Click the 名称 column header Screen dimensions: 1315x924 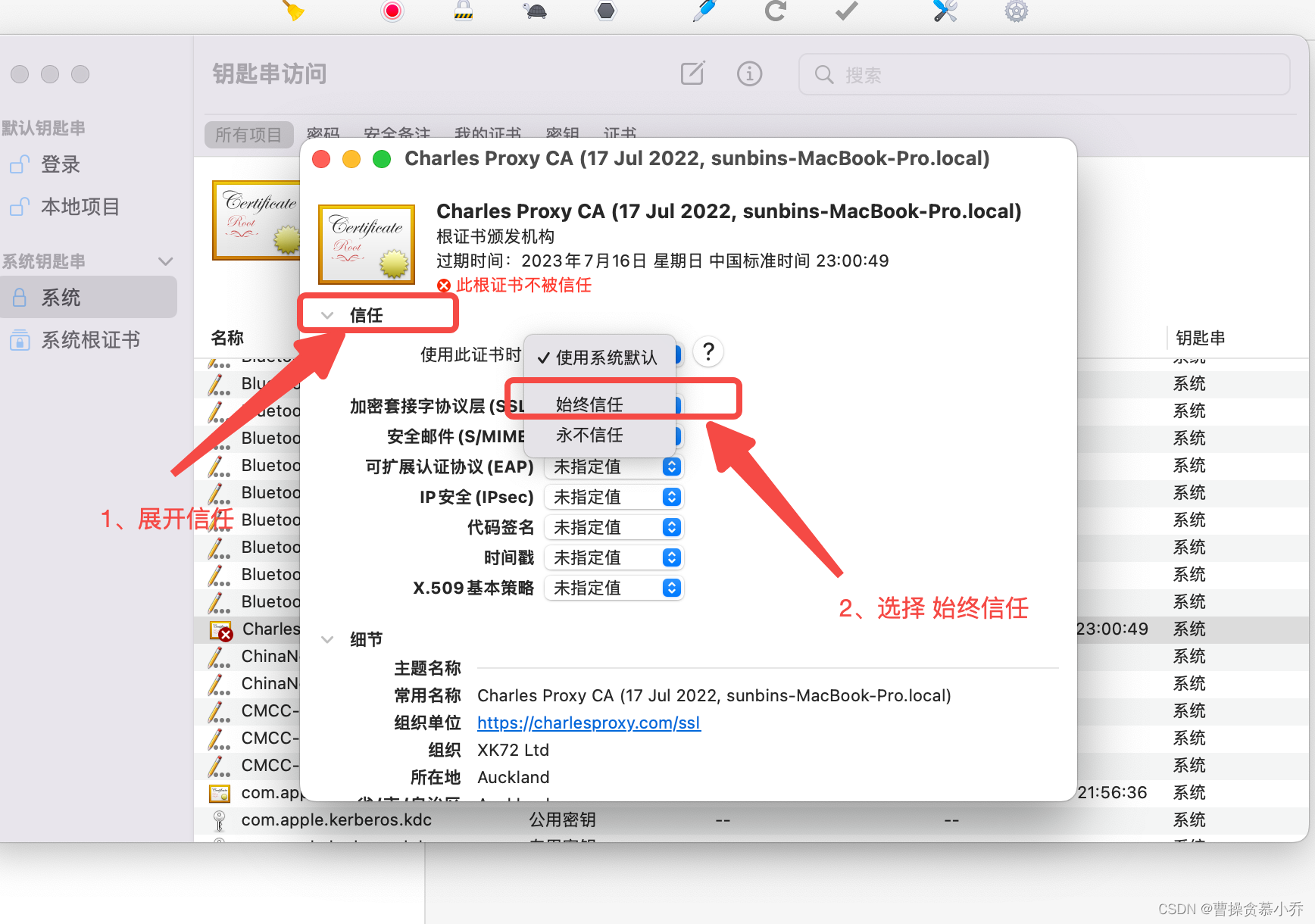tap(227, 338)
